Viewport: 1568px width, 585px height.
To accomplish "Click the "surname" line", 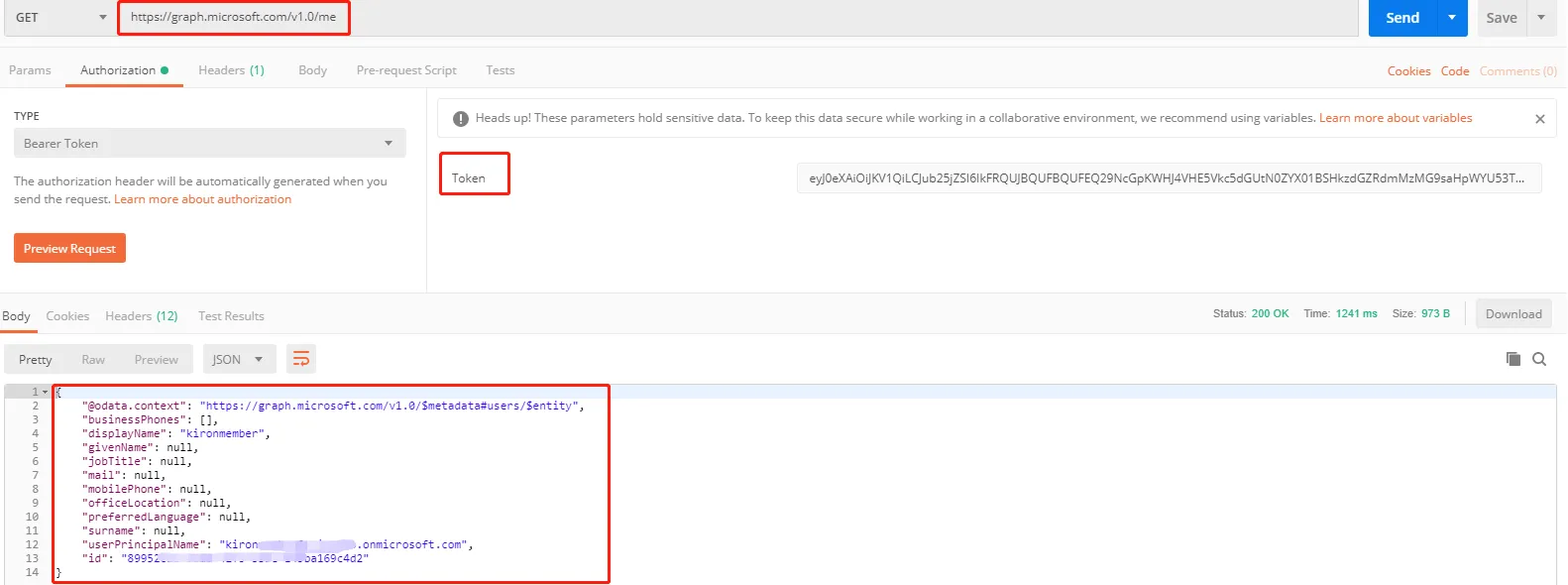I will coord(134,530).
